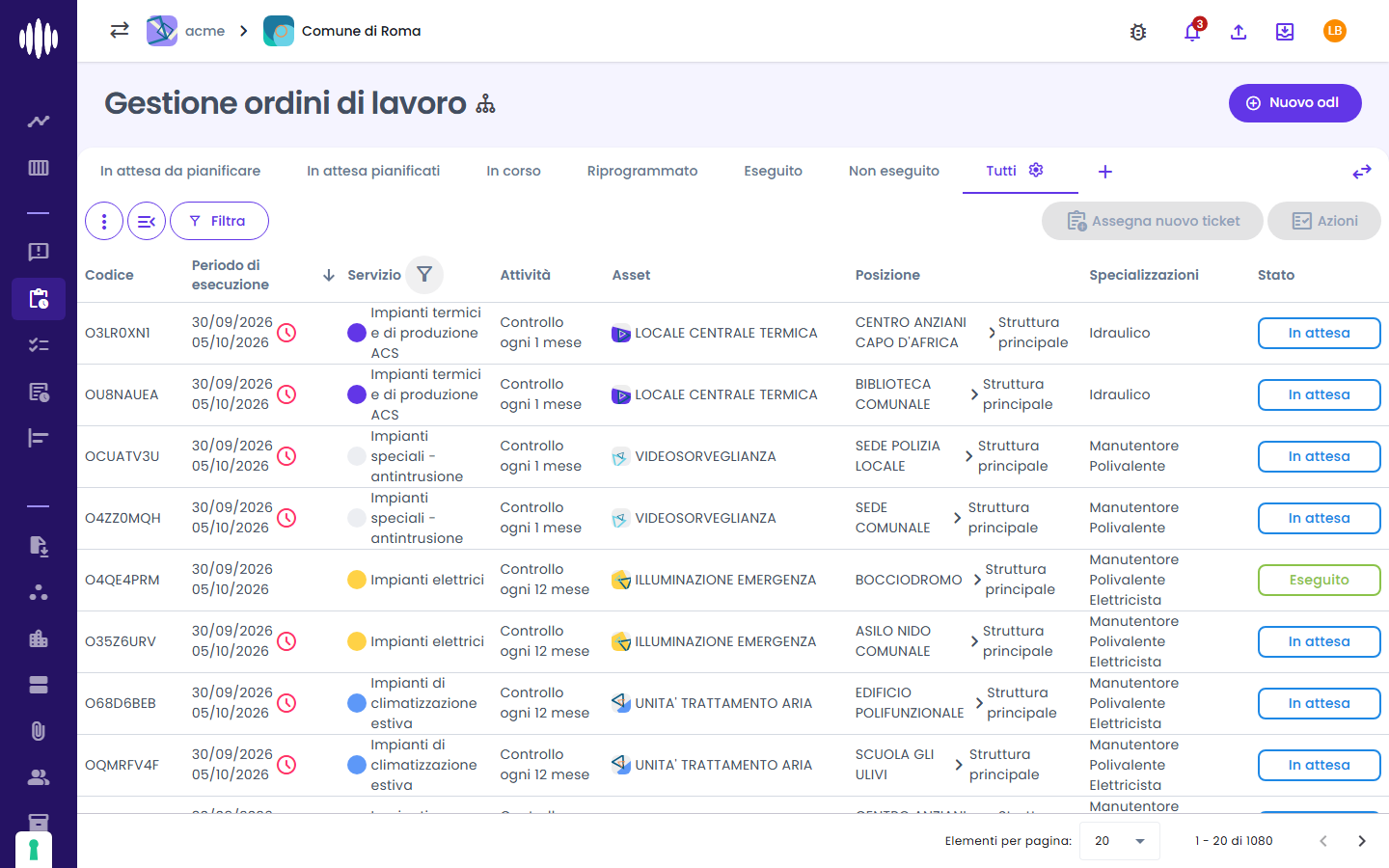Click the plus icon to add a tab

click(x=1105, y=172)
